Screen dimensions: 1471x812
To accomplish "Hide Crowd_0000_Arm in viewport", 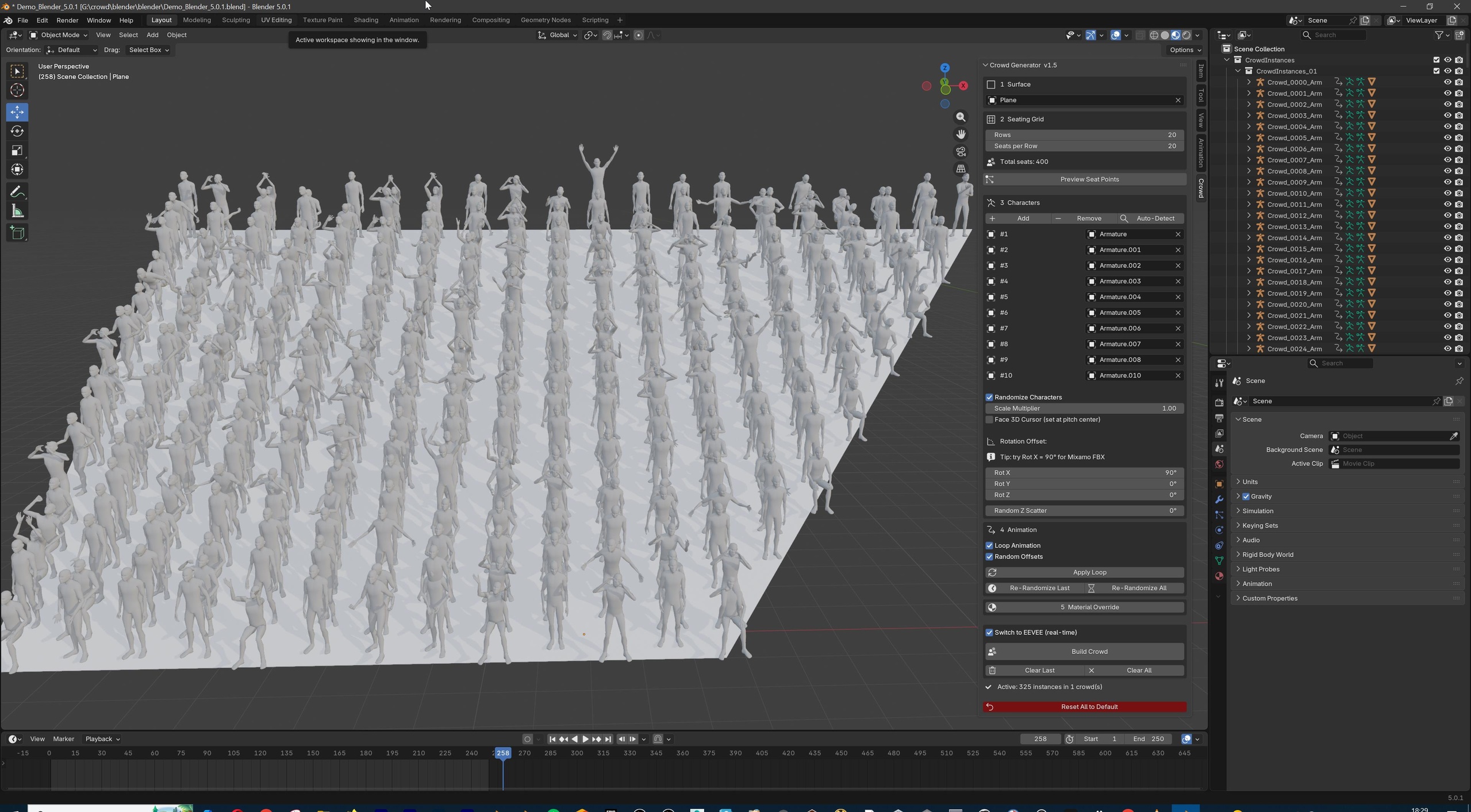I will click(x=1447, y=82).
